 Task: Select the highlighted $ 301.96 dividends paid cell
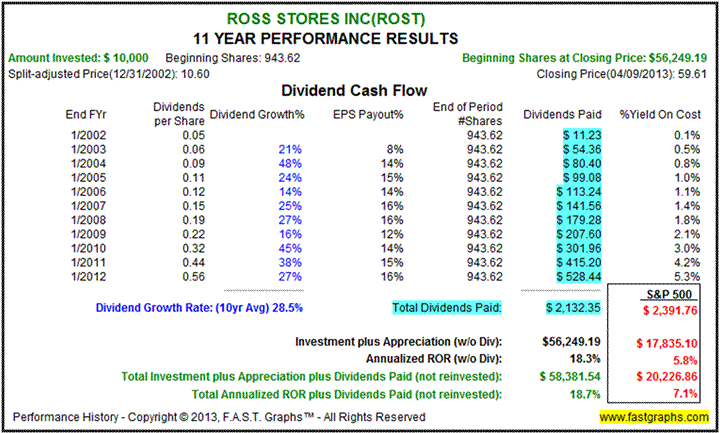(x=579, y=248)
